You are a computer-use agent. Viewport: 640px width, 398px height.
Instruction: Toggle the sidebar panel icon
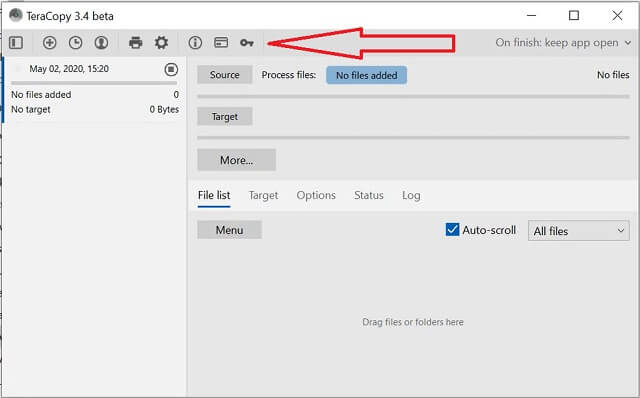tap(16, 42)
